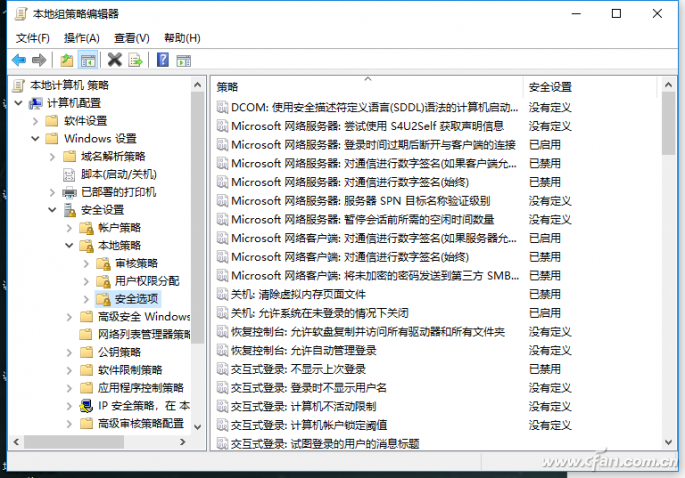Click the 软件设置 folder icon
685x478 pixels.
52,121
